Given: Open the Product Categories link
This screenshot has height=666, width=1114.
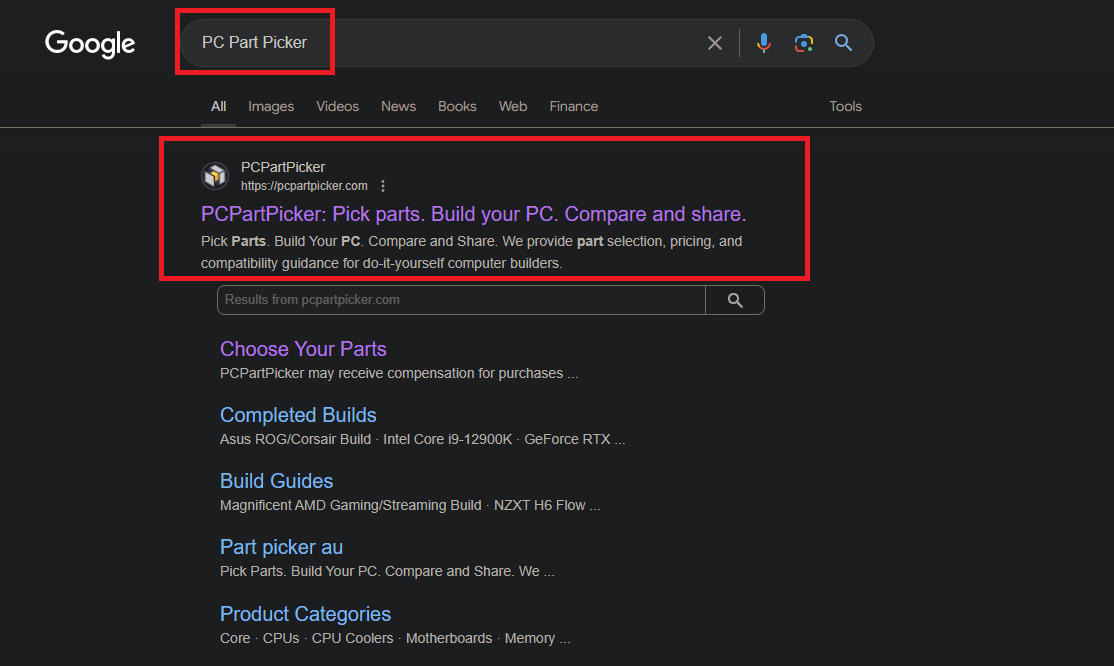Looking at the screenshot, I should click(305, 614).
